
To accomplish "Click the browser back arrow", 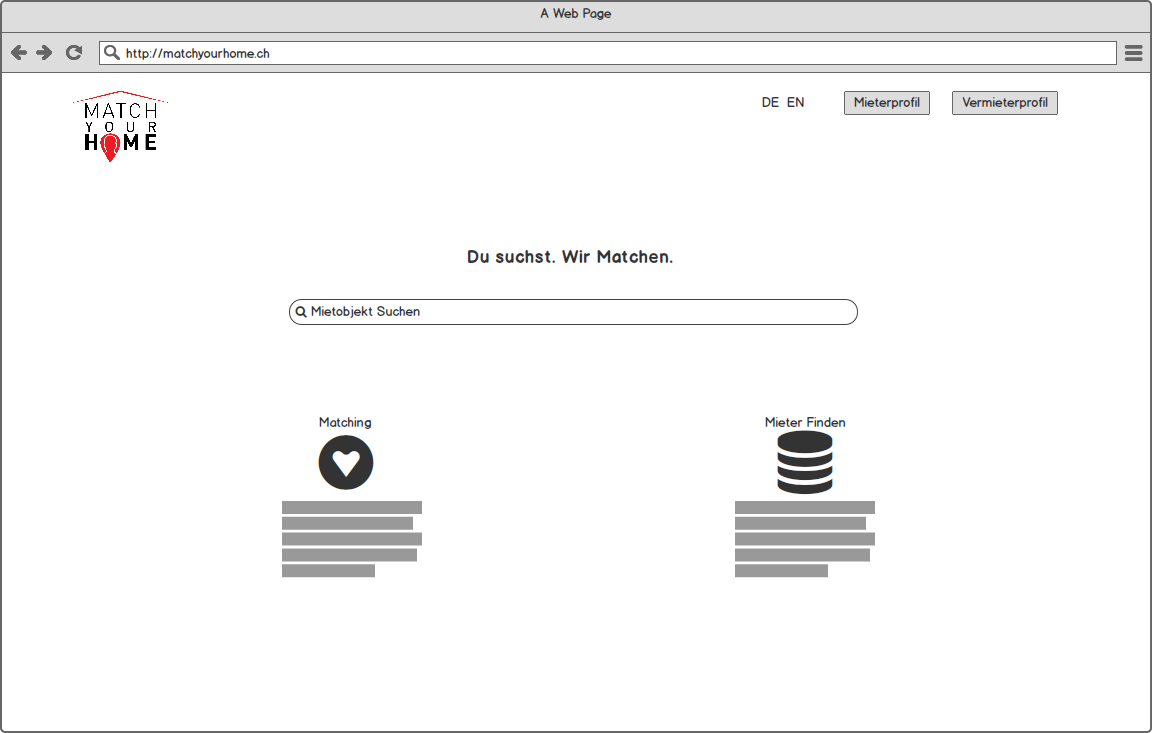I will pos(17,52).
